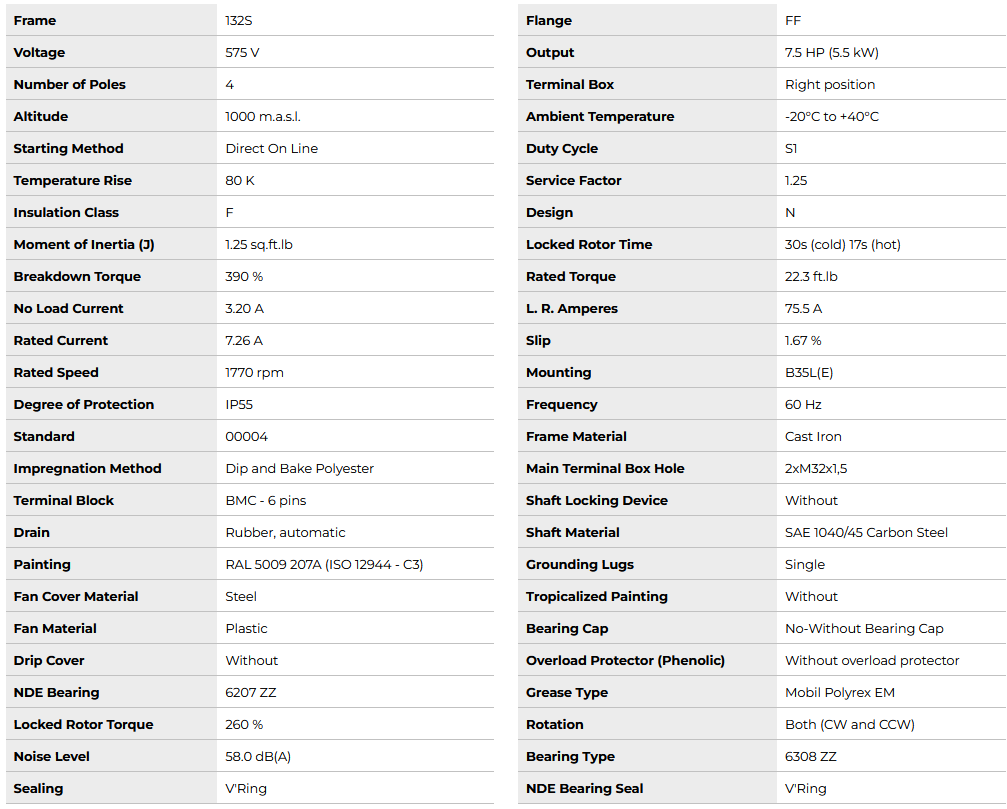Image resolution: width=1007 pixels, height=809 pixels.
Task: Select the Number of Poles label
Action: pos(69,85)
